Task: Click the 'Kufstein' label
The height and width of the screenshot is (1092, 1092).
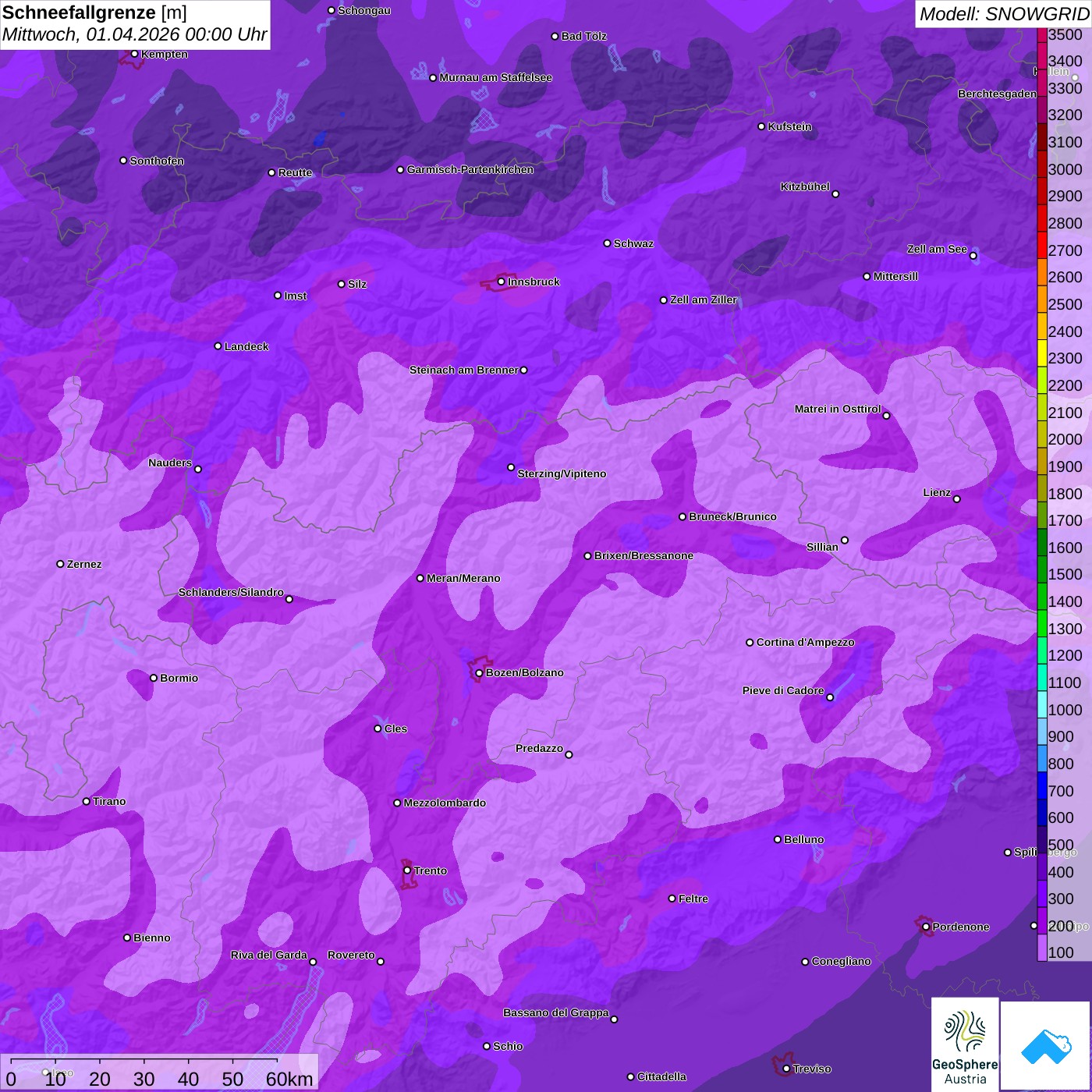Action: click(789, 126)
